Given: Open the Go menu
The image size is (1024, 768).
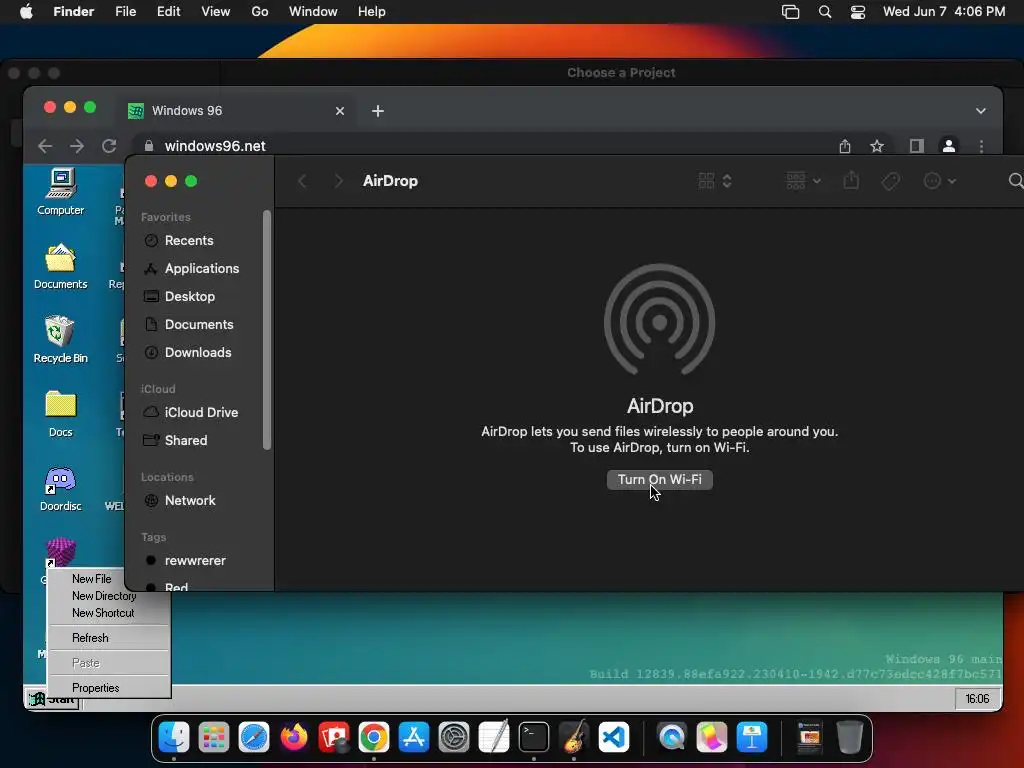Looking at the screenshot, I should pyautogui.click(x=260, y=12).
